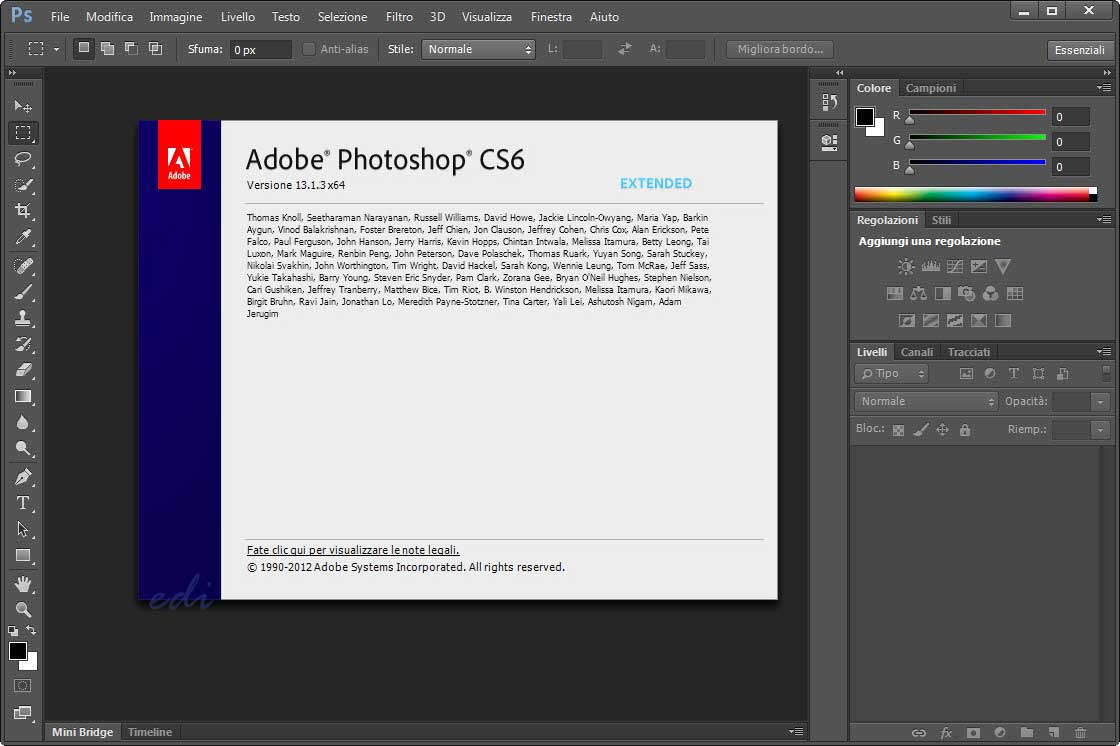This screenshot has width=1120, height=746.
Task: Select the Brush tool
Action: pos(23,292)
